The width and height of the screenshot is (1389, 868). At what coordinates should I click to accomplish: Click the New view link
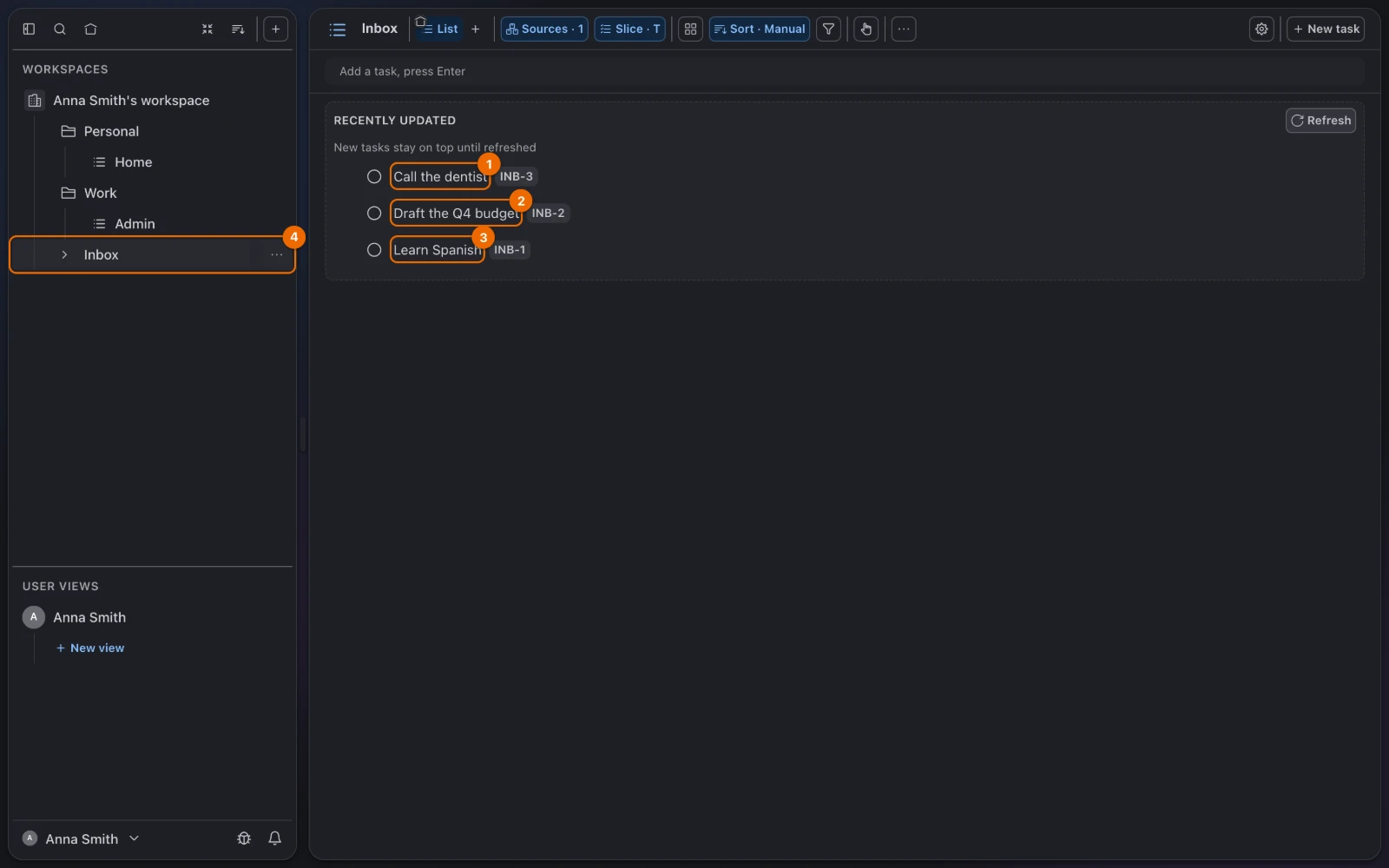pos(90,648)
